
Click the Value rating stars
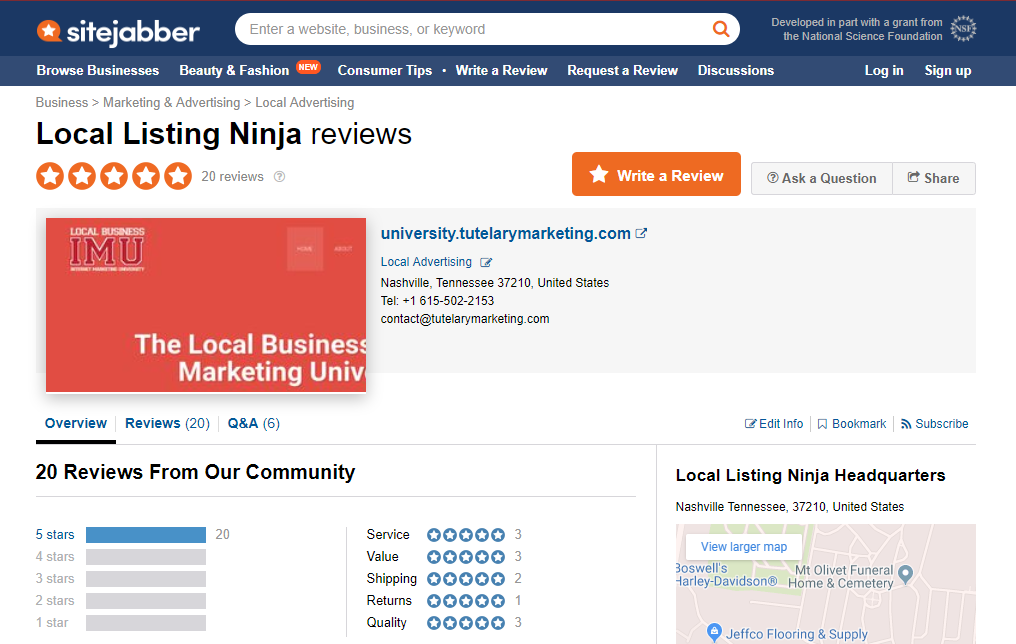tap(466, 557)
